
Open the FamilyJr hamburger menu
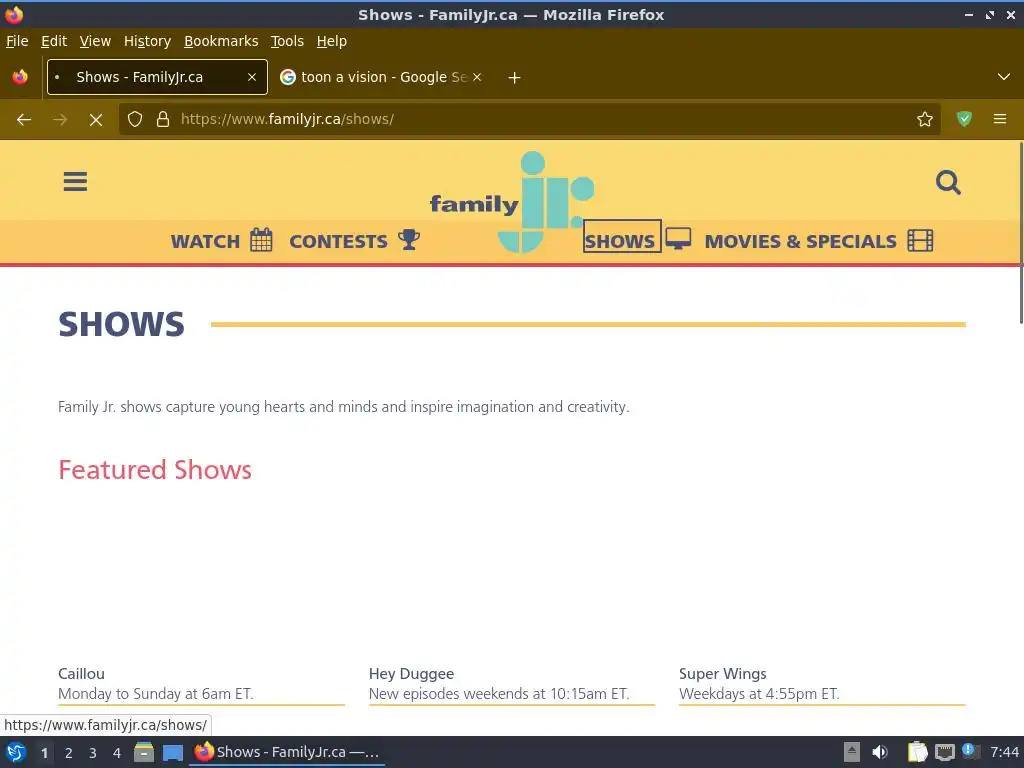click(x=75, y=182)
